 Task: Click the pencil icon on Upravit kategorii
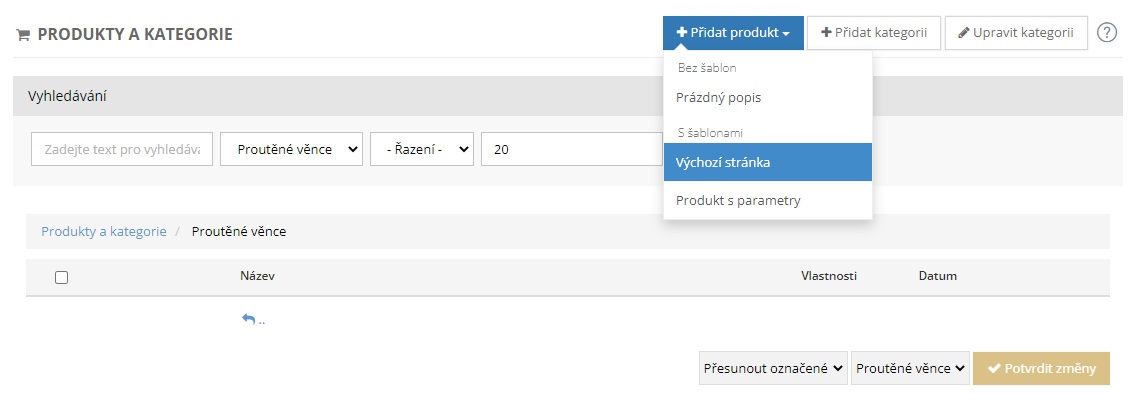(963, 33)
